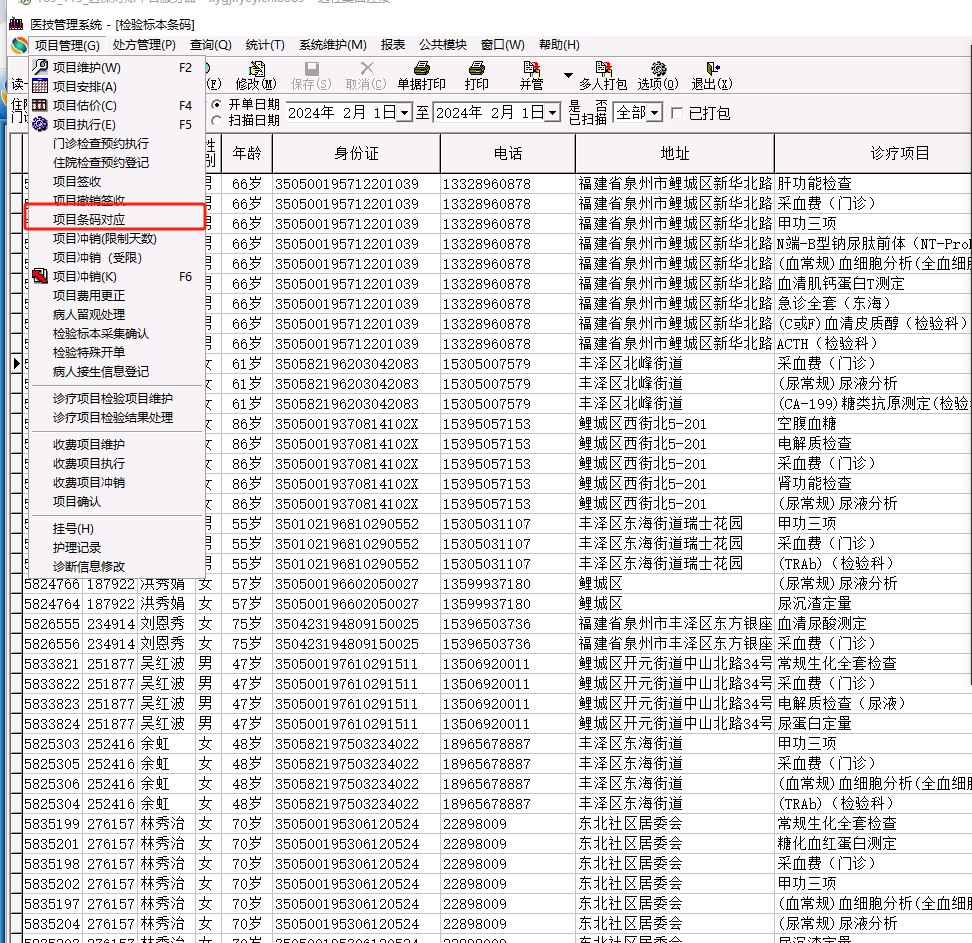This screenshot has height=943, width=972.
Task: Click the 项目执行(E) gear icon
Action: pos(40,124)
